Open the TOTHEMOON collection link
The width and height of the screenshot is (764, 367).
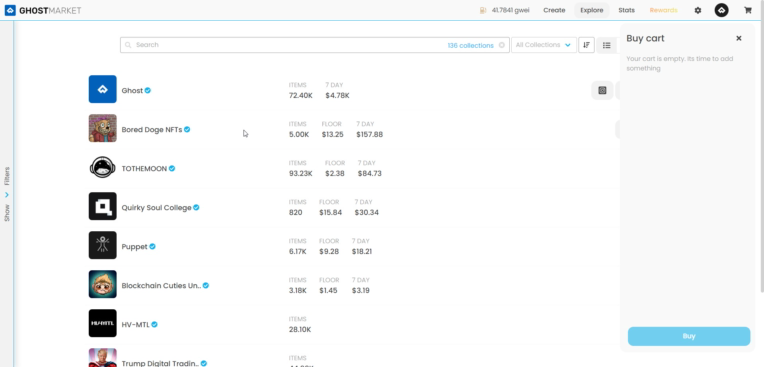click(144, 169)
